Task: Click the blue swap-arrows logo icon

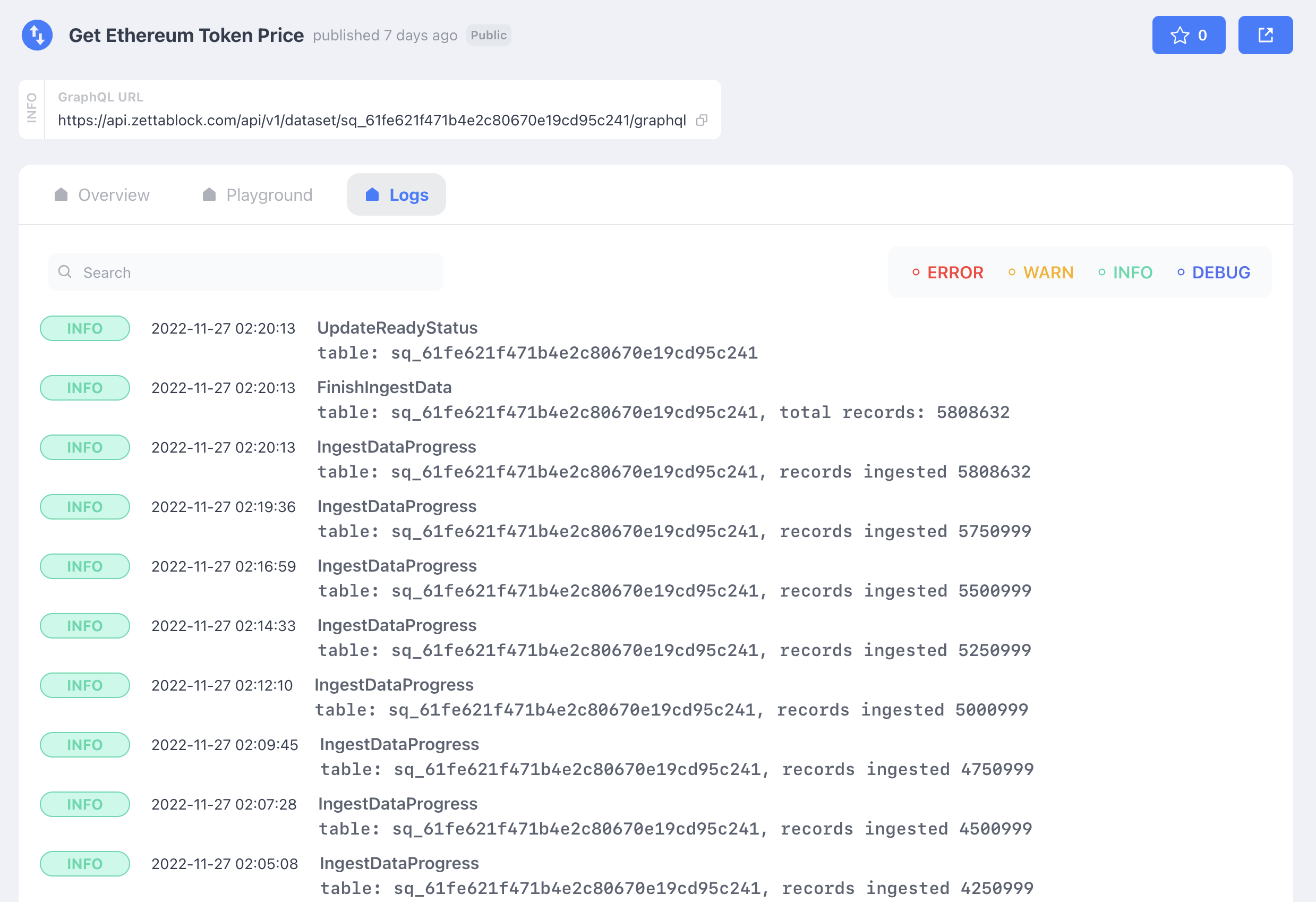Action: click(37, 35)
